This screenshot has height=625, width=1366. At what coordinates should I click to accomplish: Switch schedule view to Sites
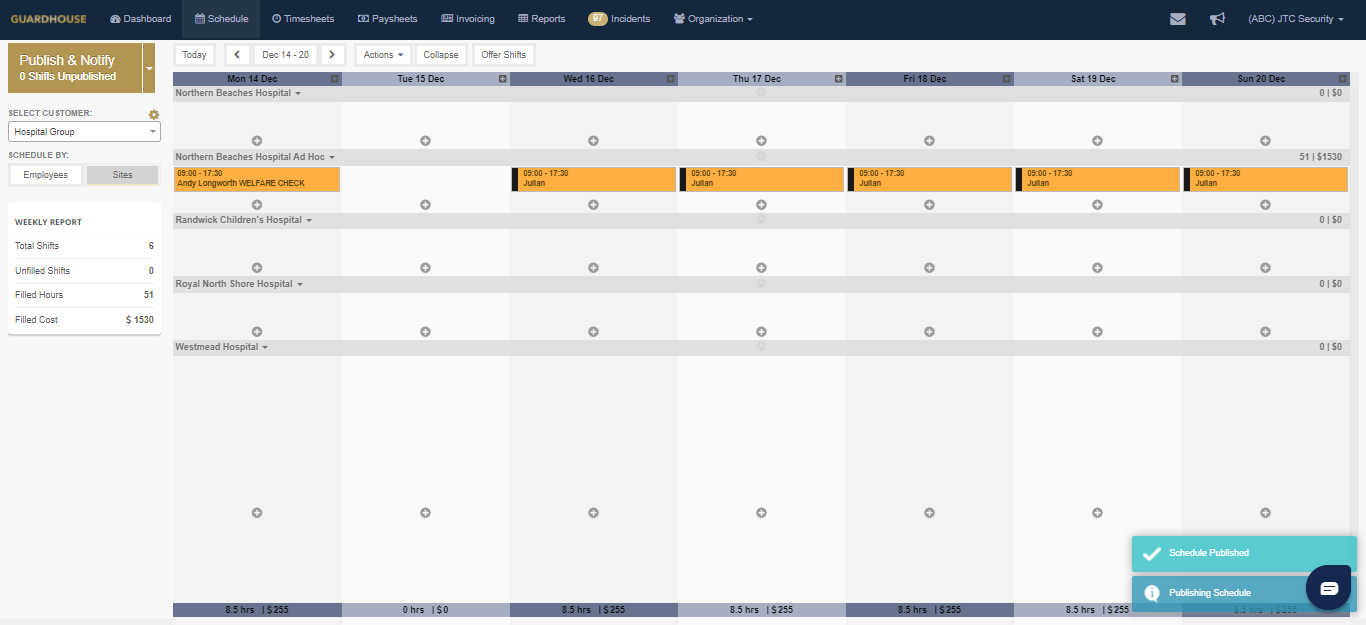pyautogui.click(x=122, y=175)
